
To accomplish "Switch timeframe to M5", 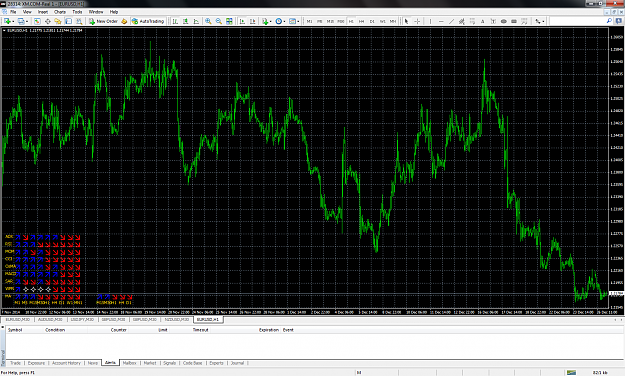I will (320, 21).
